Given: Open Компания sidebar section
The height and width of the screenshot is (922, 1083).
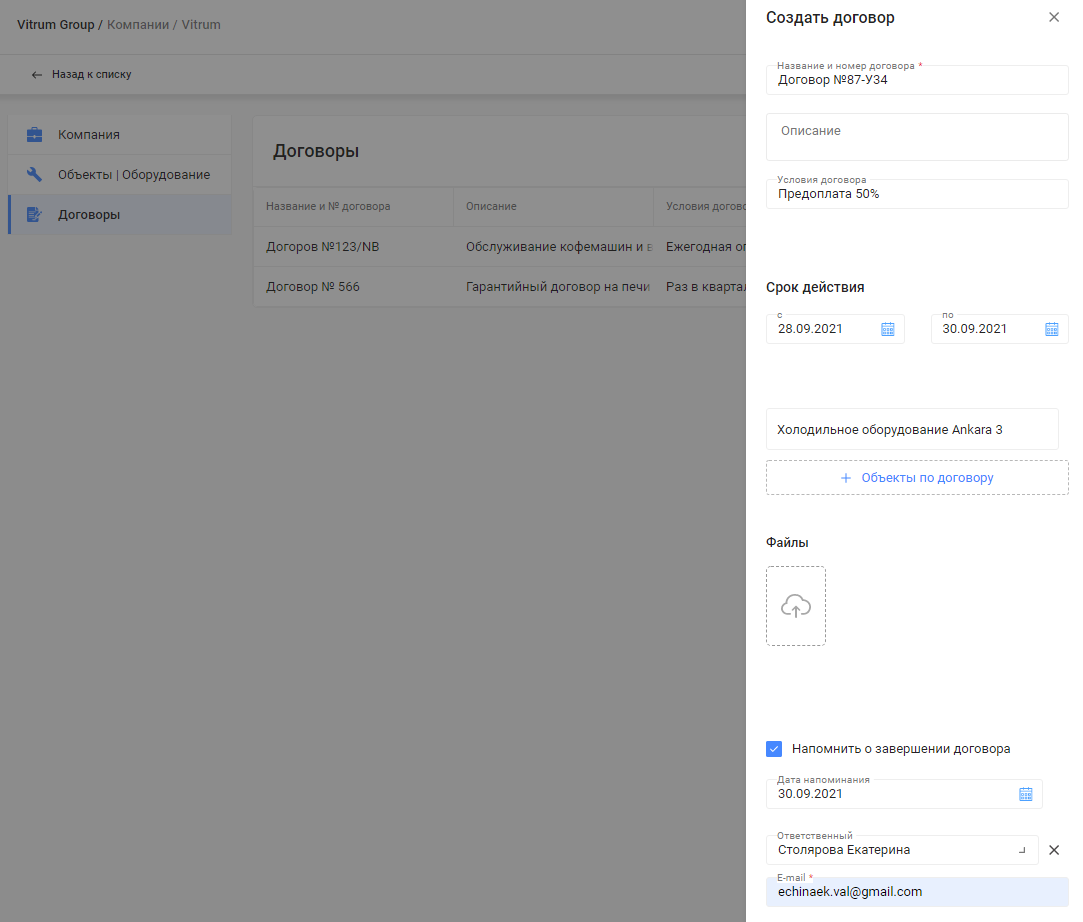Looking at the screenshot, I should tap(119, 135).
